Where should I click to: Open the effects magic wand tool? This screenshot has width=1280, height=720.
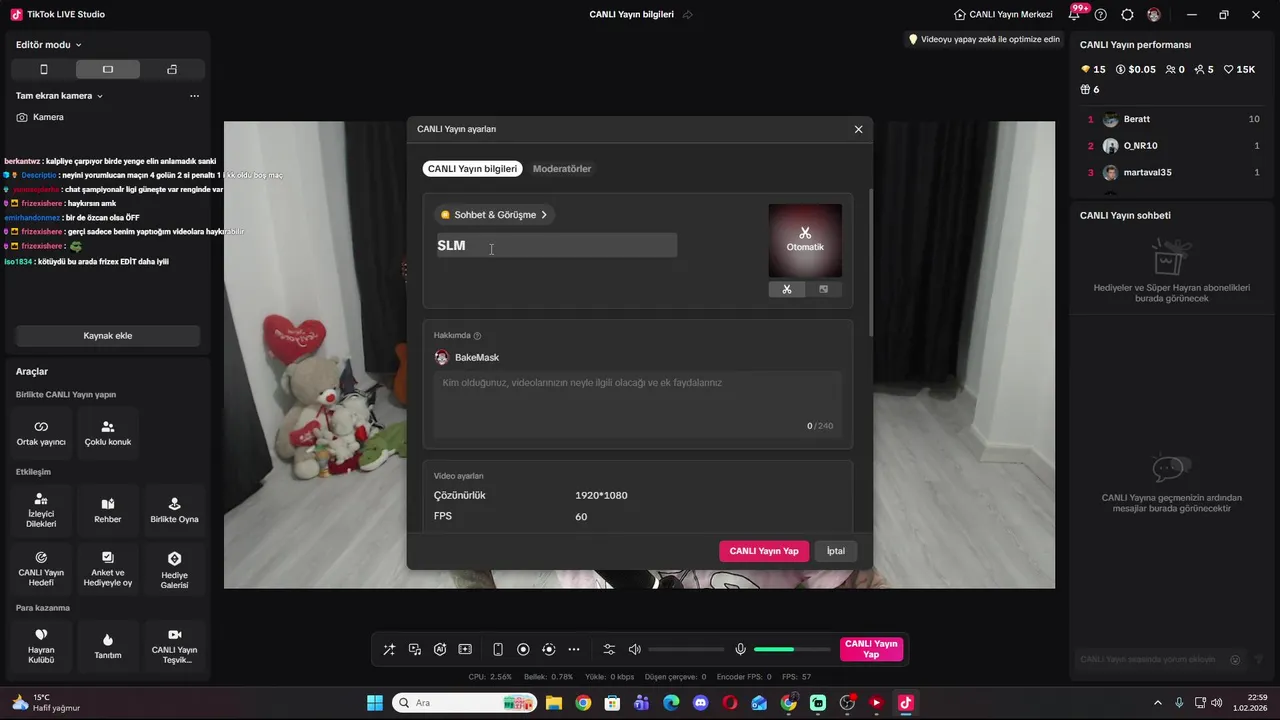389,649
